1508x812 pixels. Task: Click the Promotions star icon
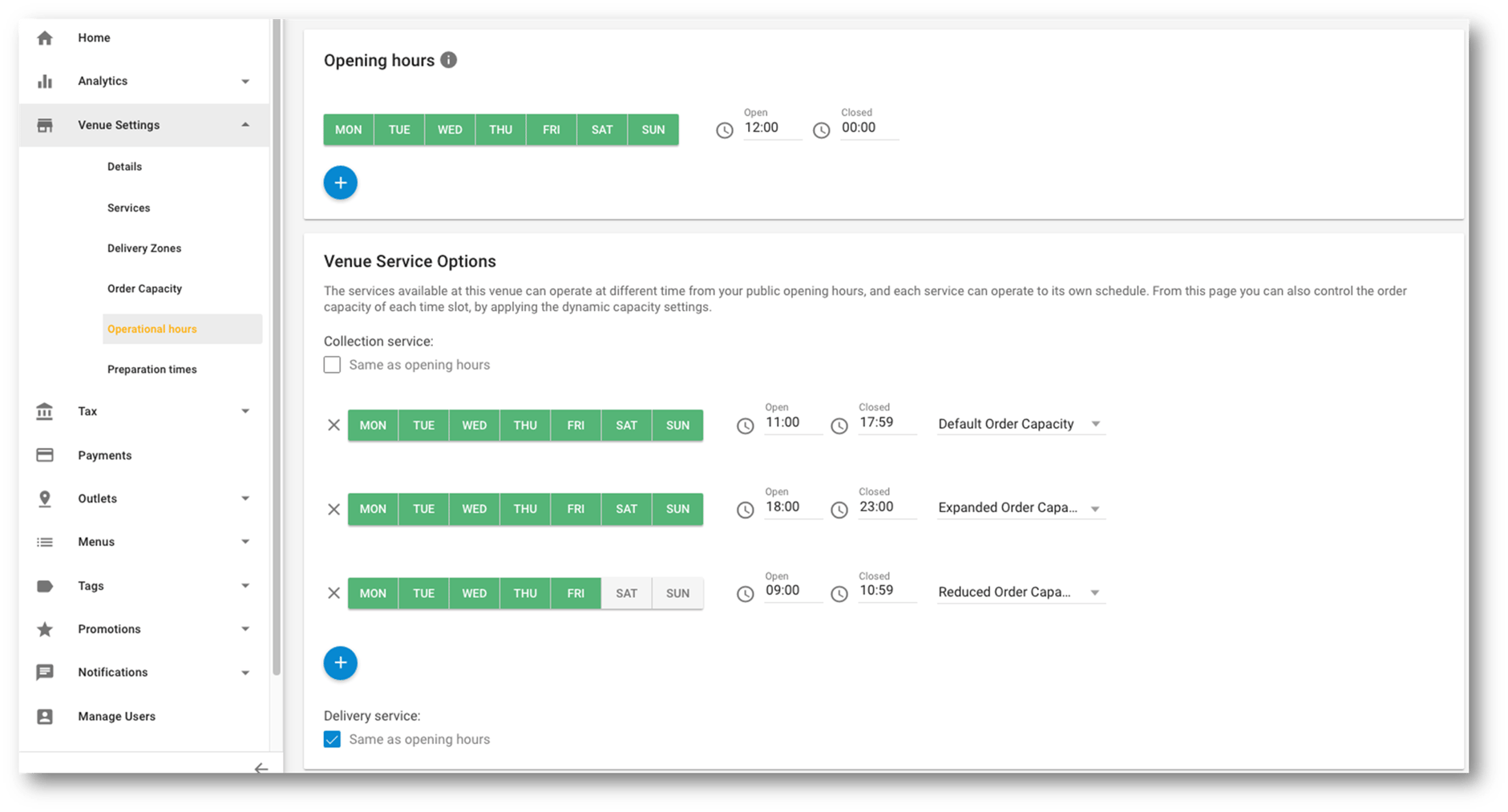coord(45,628)
